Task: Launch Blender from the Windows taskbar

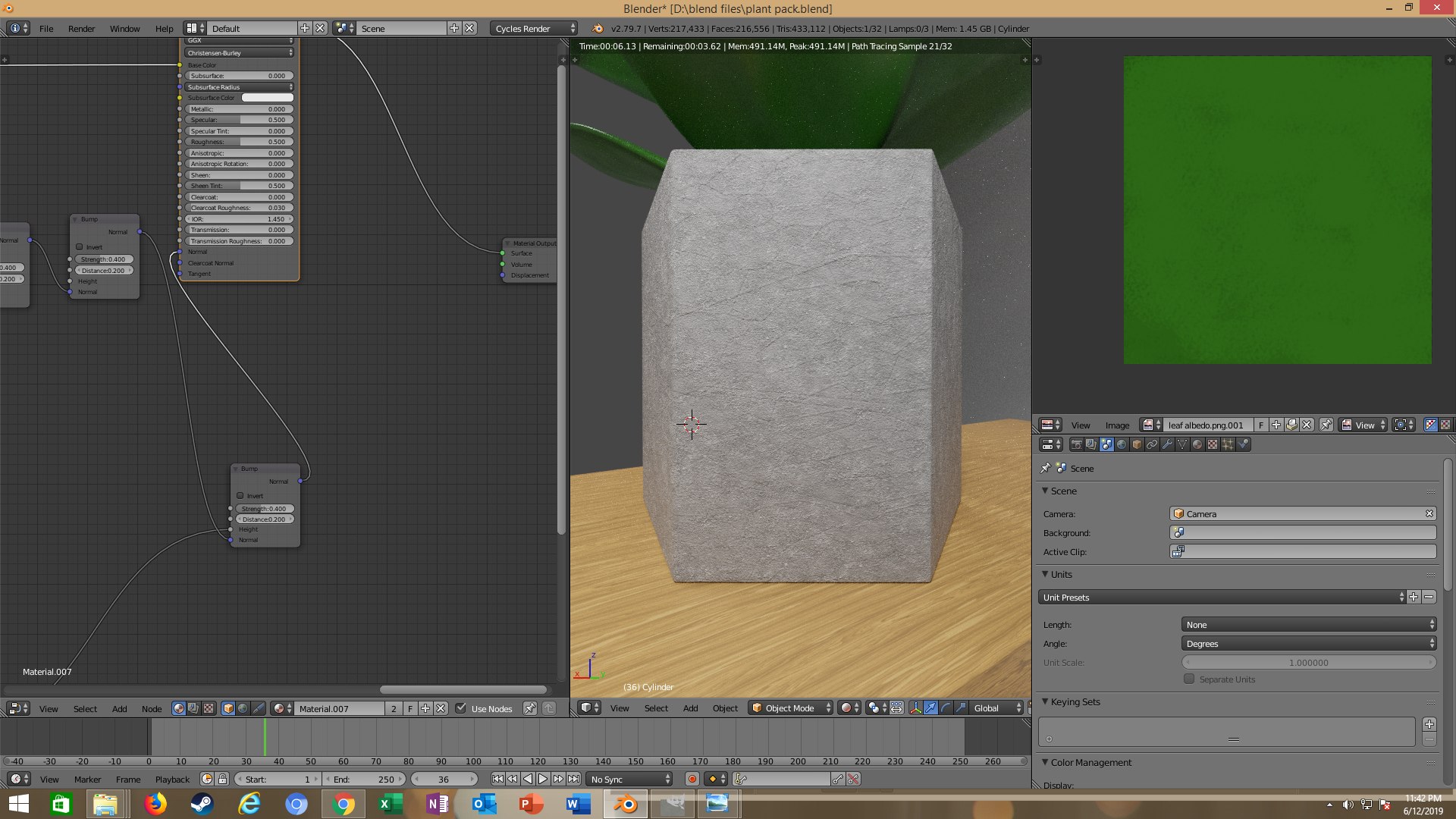Action: tap(626, 804)
